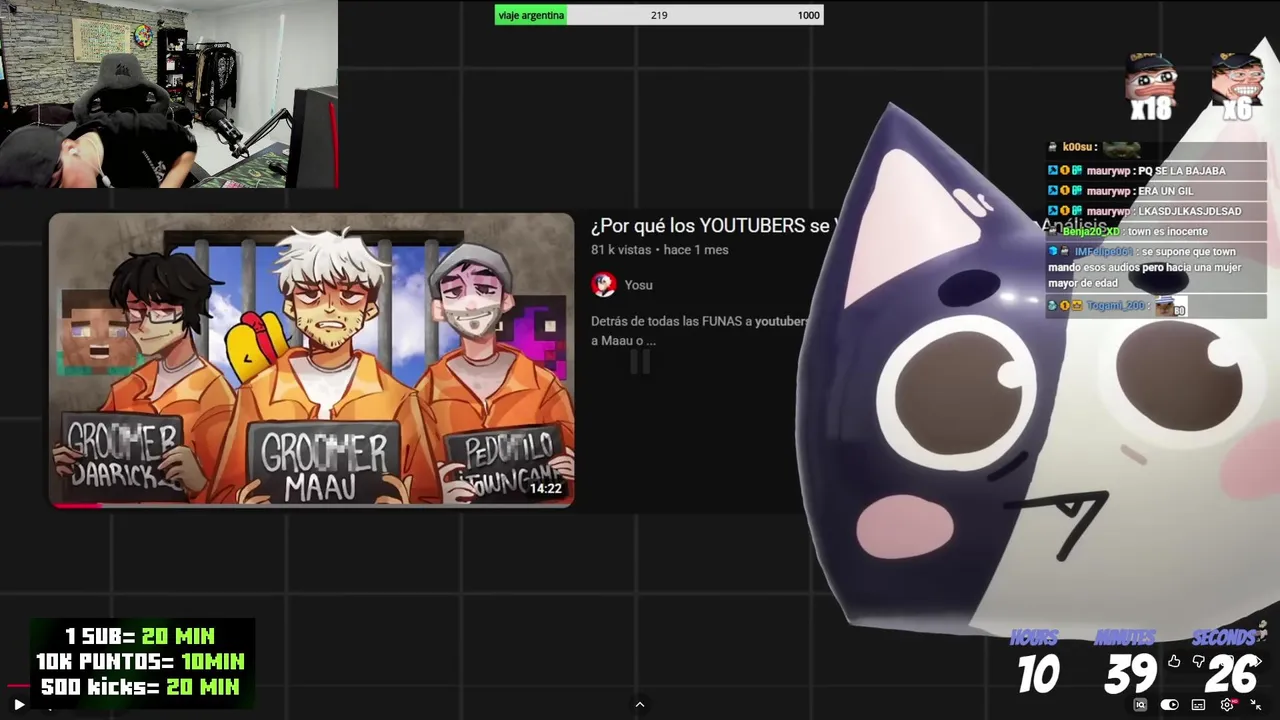Image resolution: width=1280 pixels, height=720 pixels.
Task: Click '81 k vistas · hace 1 mes' text
Action: [659, 250]
